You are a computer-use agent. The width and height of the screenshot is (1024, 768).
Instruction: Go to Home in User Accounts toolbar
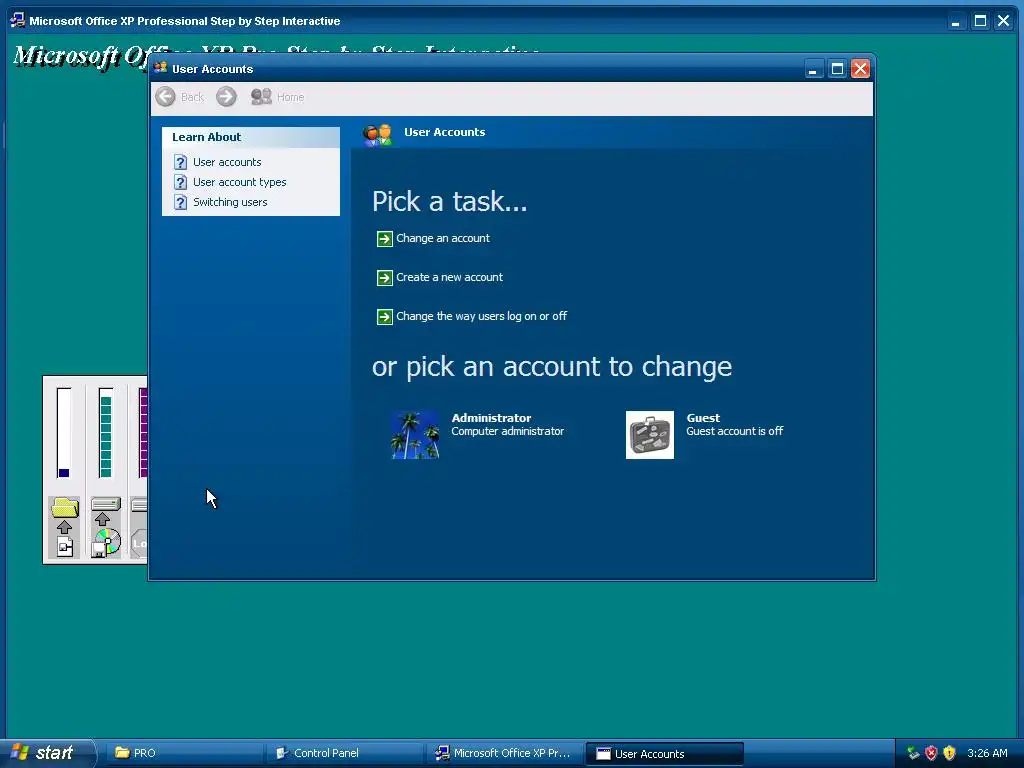pos(278,97)
